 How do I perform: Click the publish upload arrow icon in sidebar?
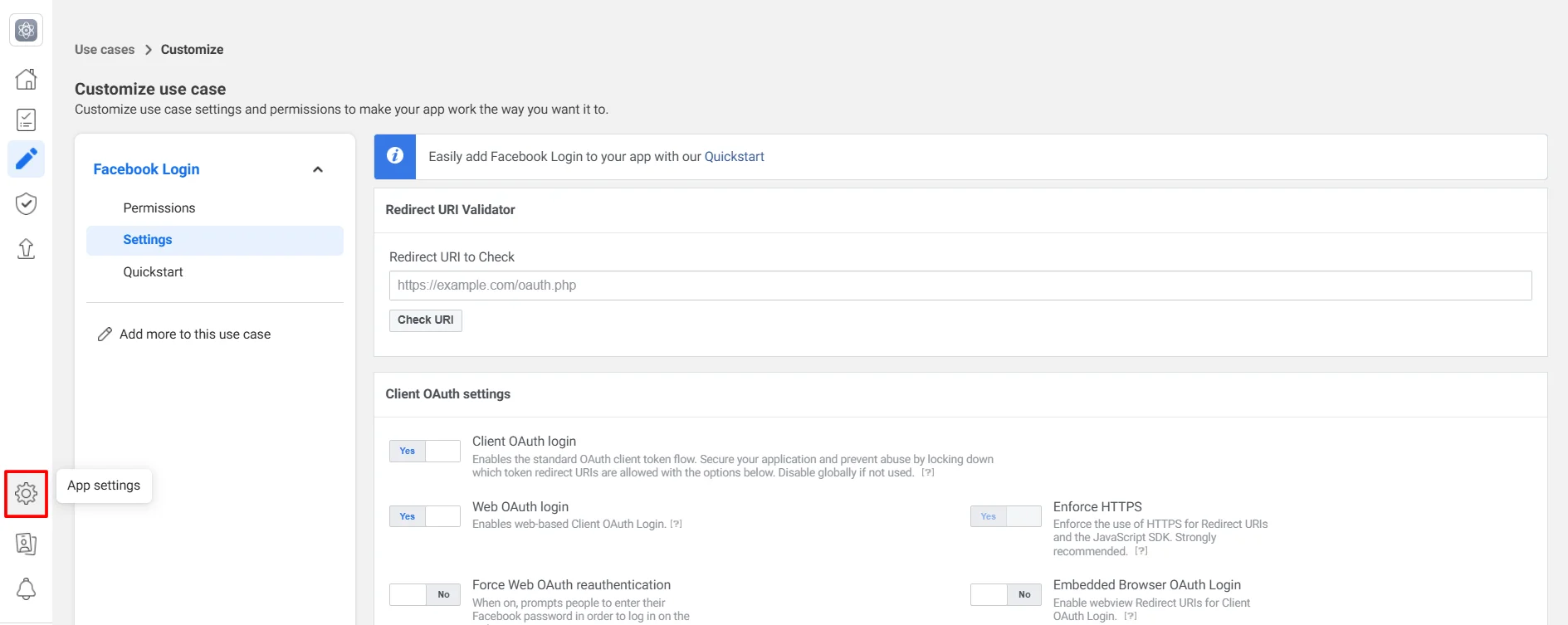pos(26,248)
